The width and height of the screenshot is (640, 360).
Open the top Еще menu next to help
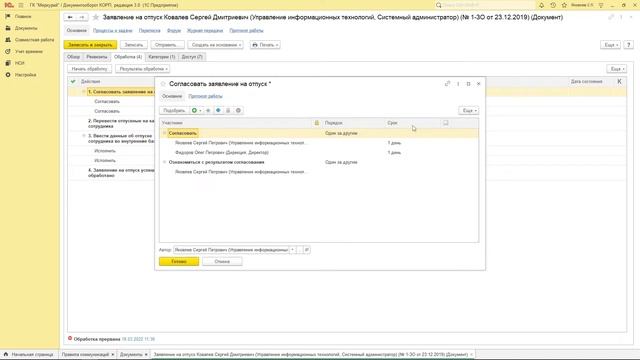(x=611, y=45)
